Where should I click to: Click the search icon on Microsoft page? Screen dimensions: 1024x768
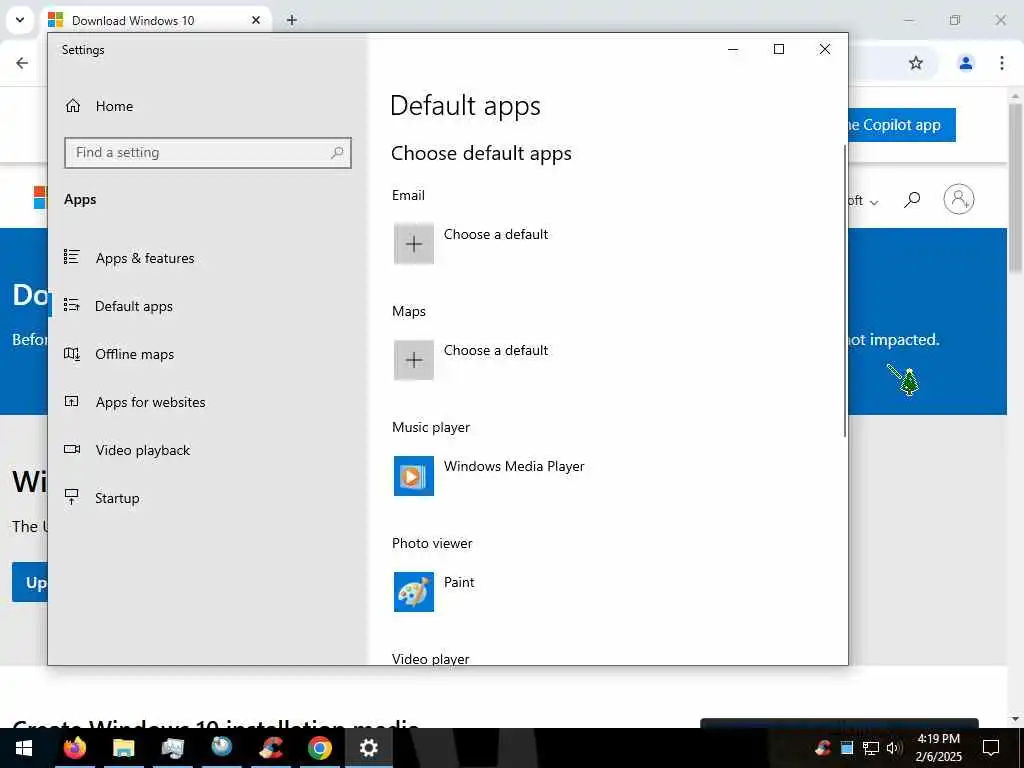[x=912, y=199]
